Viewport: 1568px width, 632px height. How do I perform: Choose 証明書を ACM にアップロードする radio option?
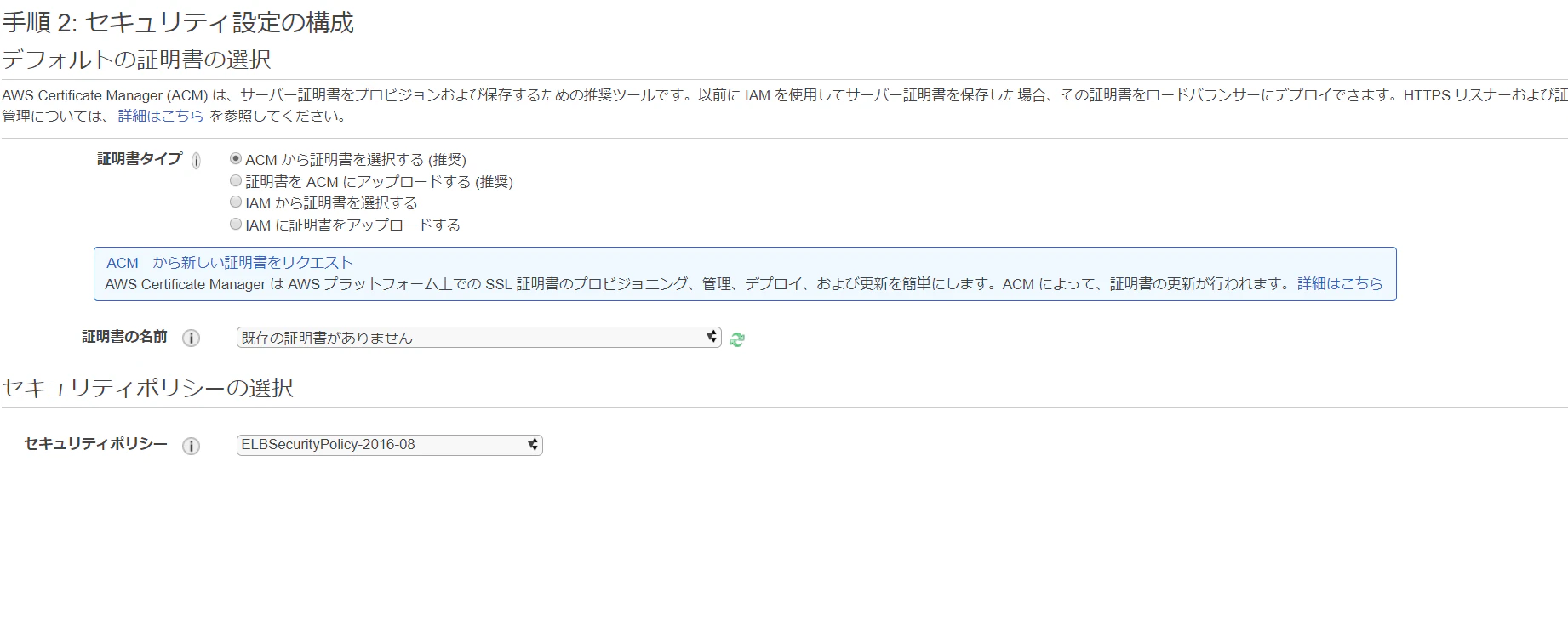pos(236,181)
